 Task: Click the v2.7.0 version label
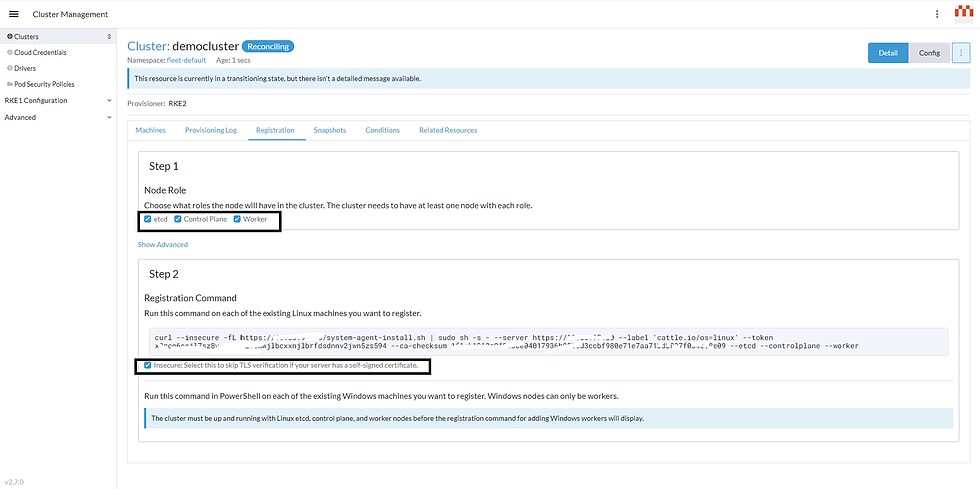14,482
